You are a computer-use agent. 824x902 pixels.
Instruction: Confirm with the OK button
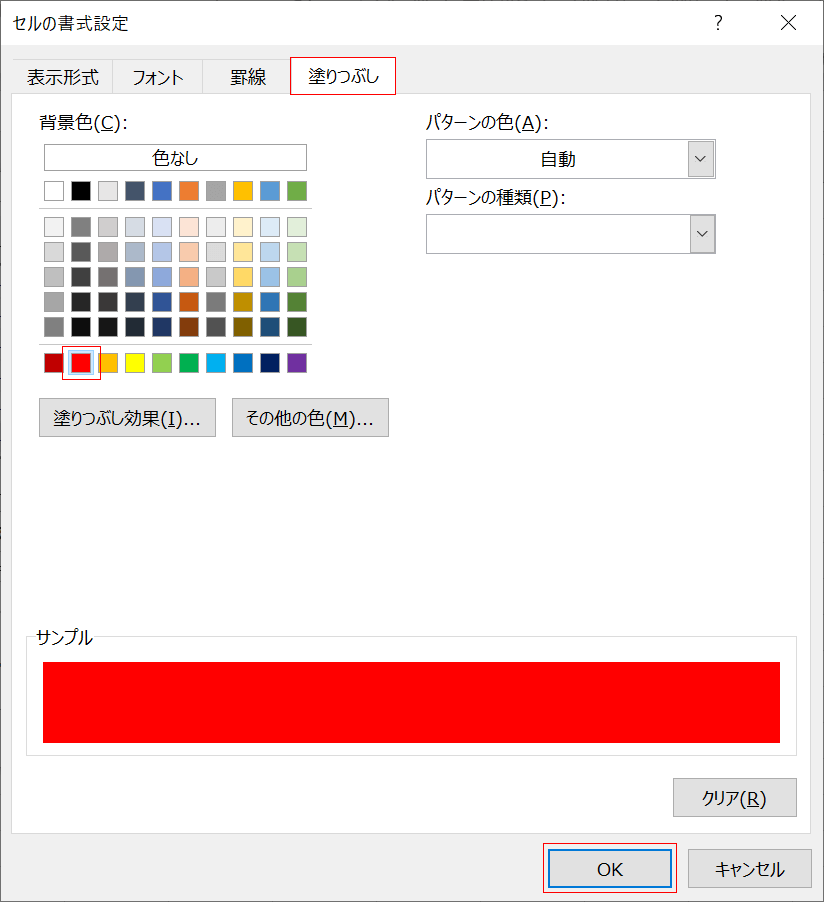coord(609,868)
